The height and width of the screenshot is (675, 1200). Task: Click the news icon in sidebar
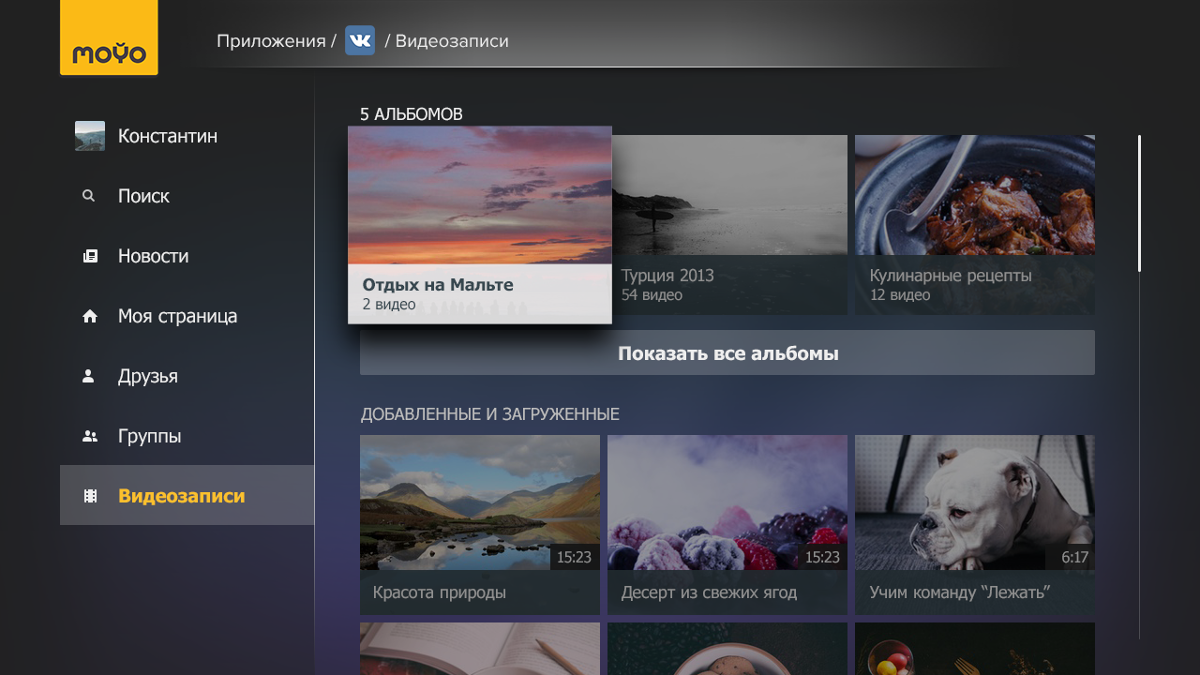pyautogui.click(x=90, y=256)
